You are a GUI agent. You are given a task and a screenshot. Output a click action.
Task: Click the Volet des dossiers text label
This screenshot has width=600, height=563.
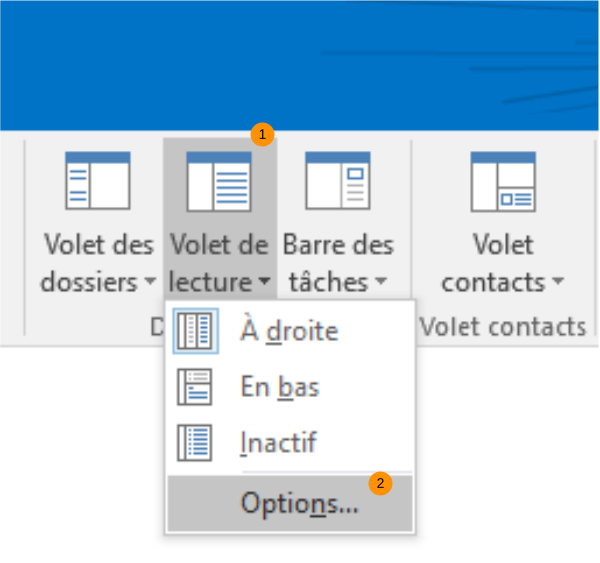(98, 263)
